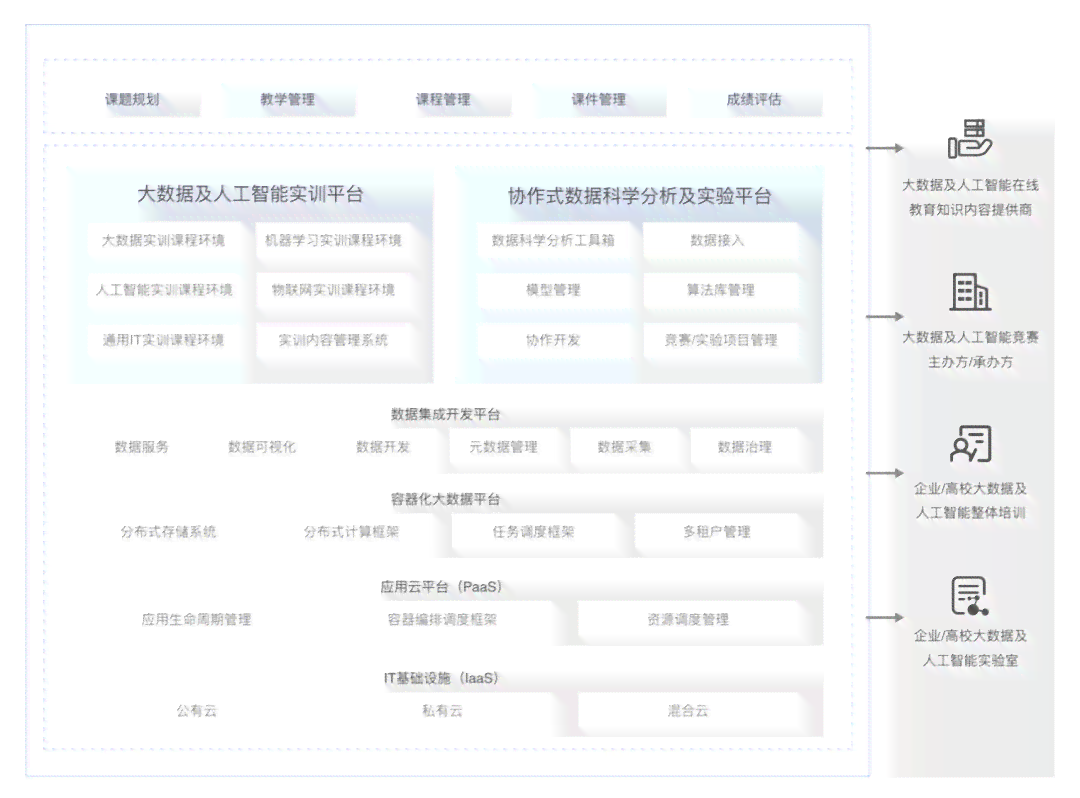Screen dimensions: 1080x798
Task: Click the 大数据及人工智能实训平台 heading
Action: 250,194
